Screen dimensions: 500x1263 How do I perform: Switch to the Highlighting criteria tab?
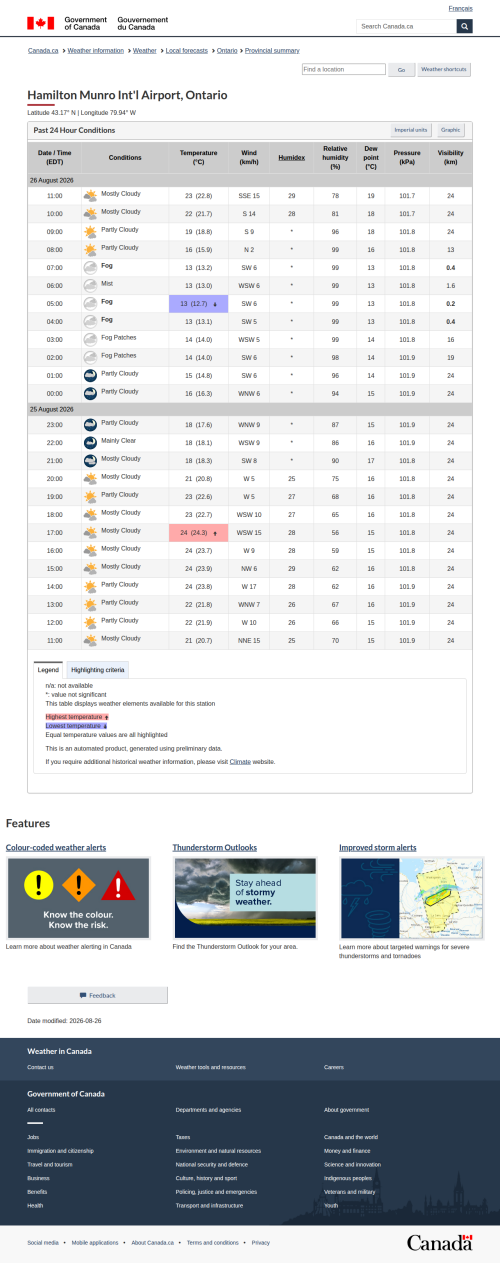pos(98,669)
